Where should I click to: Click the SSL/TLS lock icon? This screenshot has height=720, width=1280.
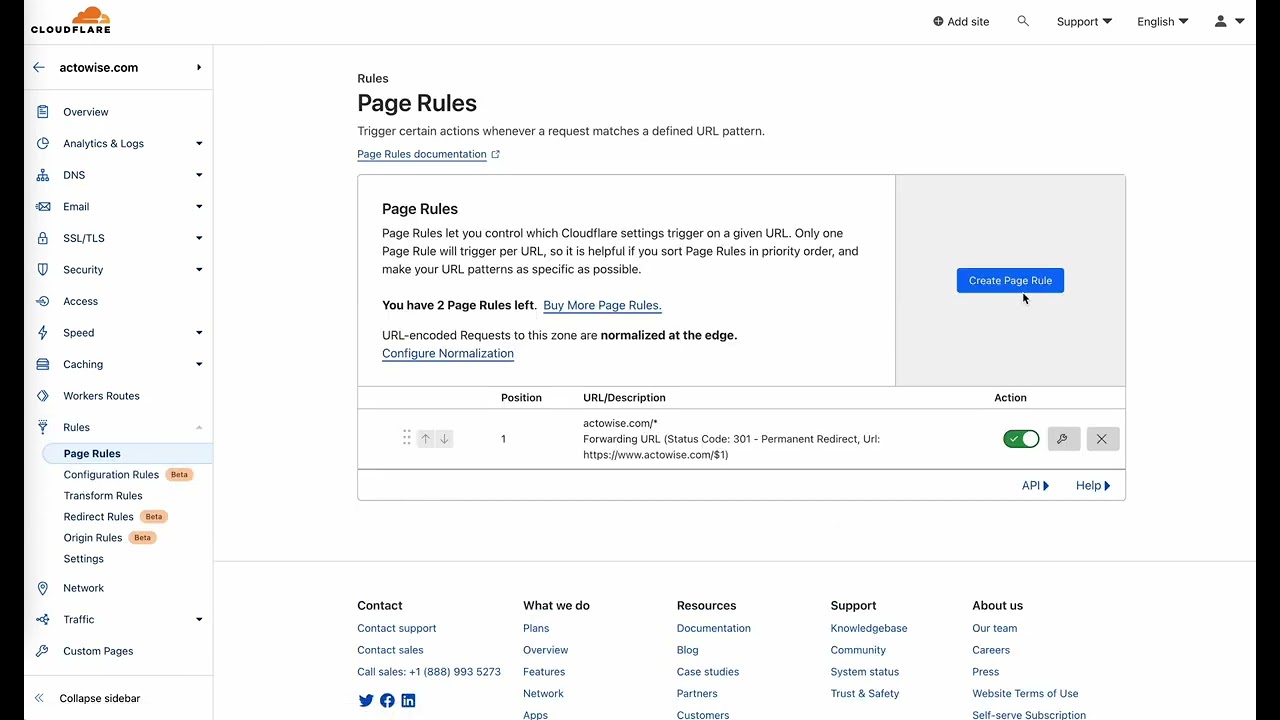pyautogui.click(x=42, y=238)
